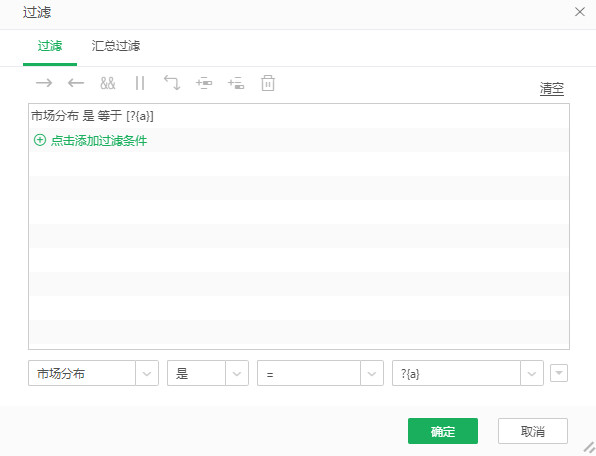Click the green plus circle icon
The height and width of the screenshot is (456, 596).
coord(40,140)
